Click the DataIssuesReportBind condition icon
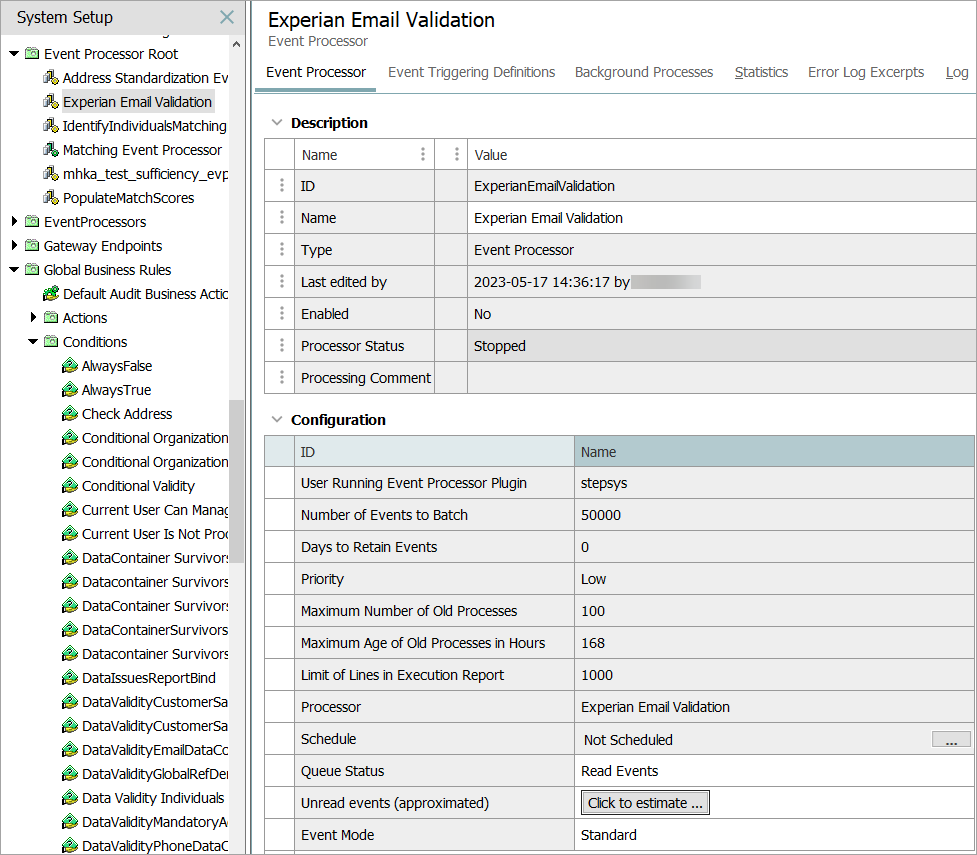This screenshot has width=977, height=855. [x=70, y=678]
